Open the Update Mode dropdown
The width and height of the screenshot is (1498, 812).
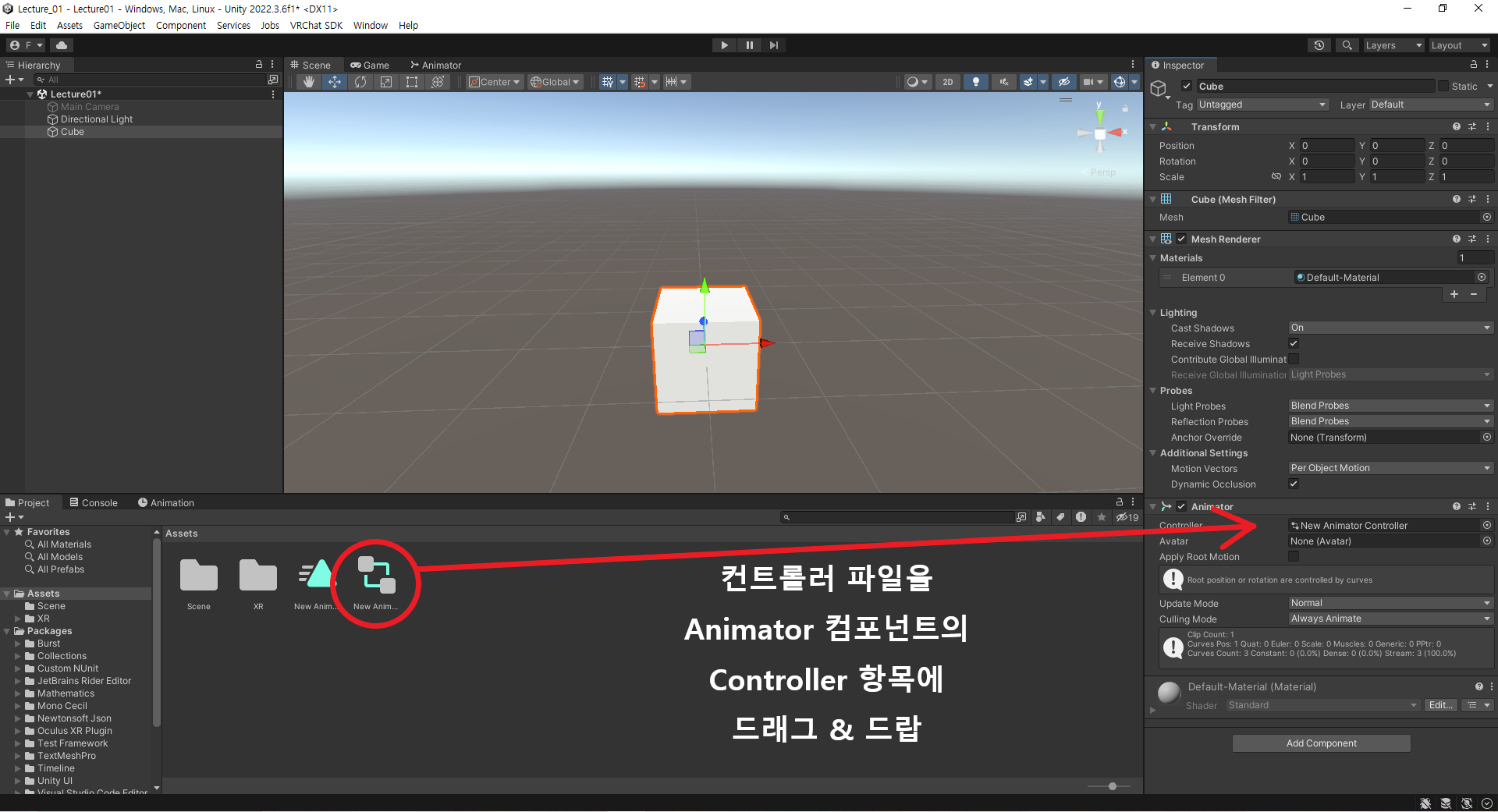[1390, 604]
